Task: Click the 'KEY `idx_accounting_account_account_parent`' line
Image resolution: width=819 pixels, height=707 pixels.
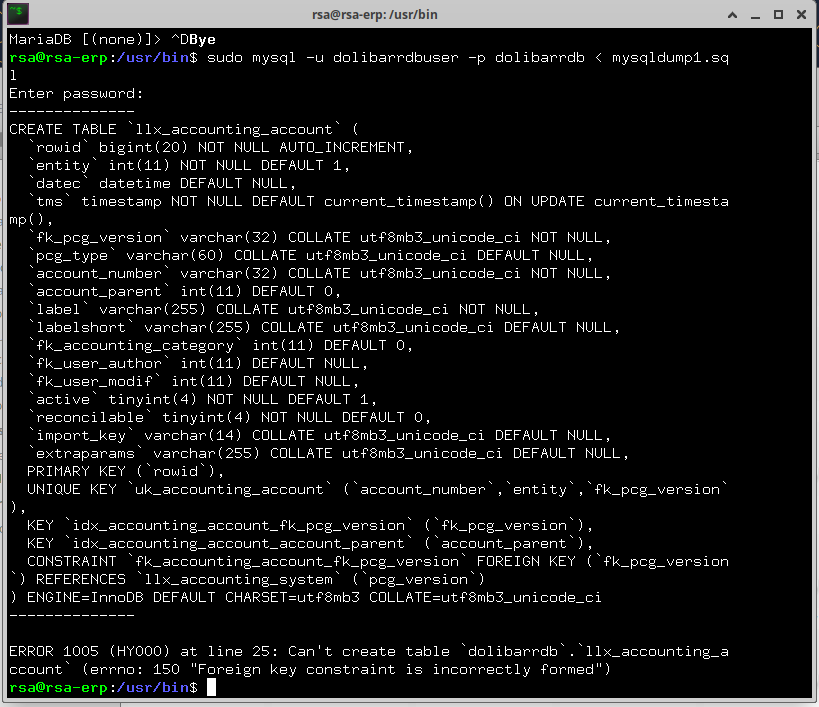Action: click(x=310, y=544)
